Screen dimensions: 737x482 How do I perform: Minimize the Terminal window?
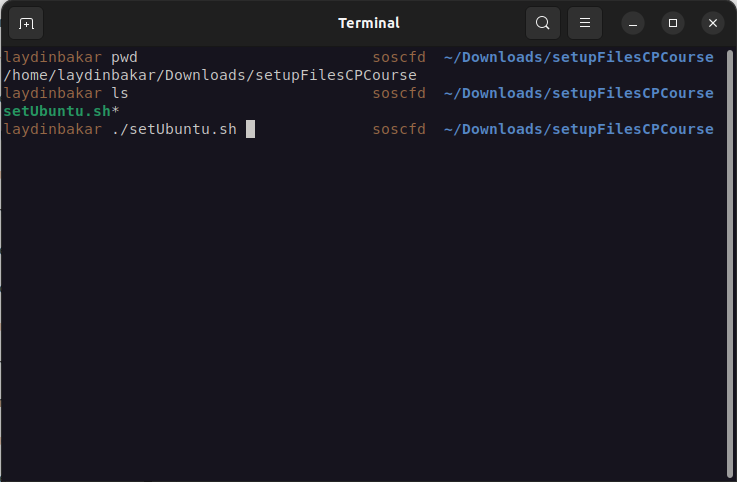(x=633, y=23)
